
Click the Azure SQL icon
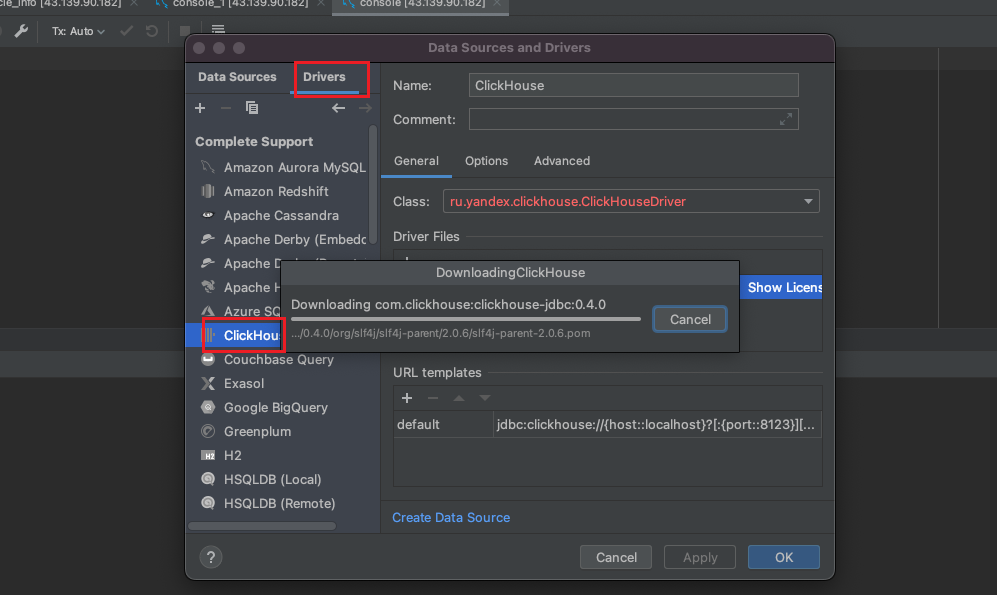(208, 311)
